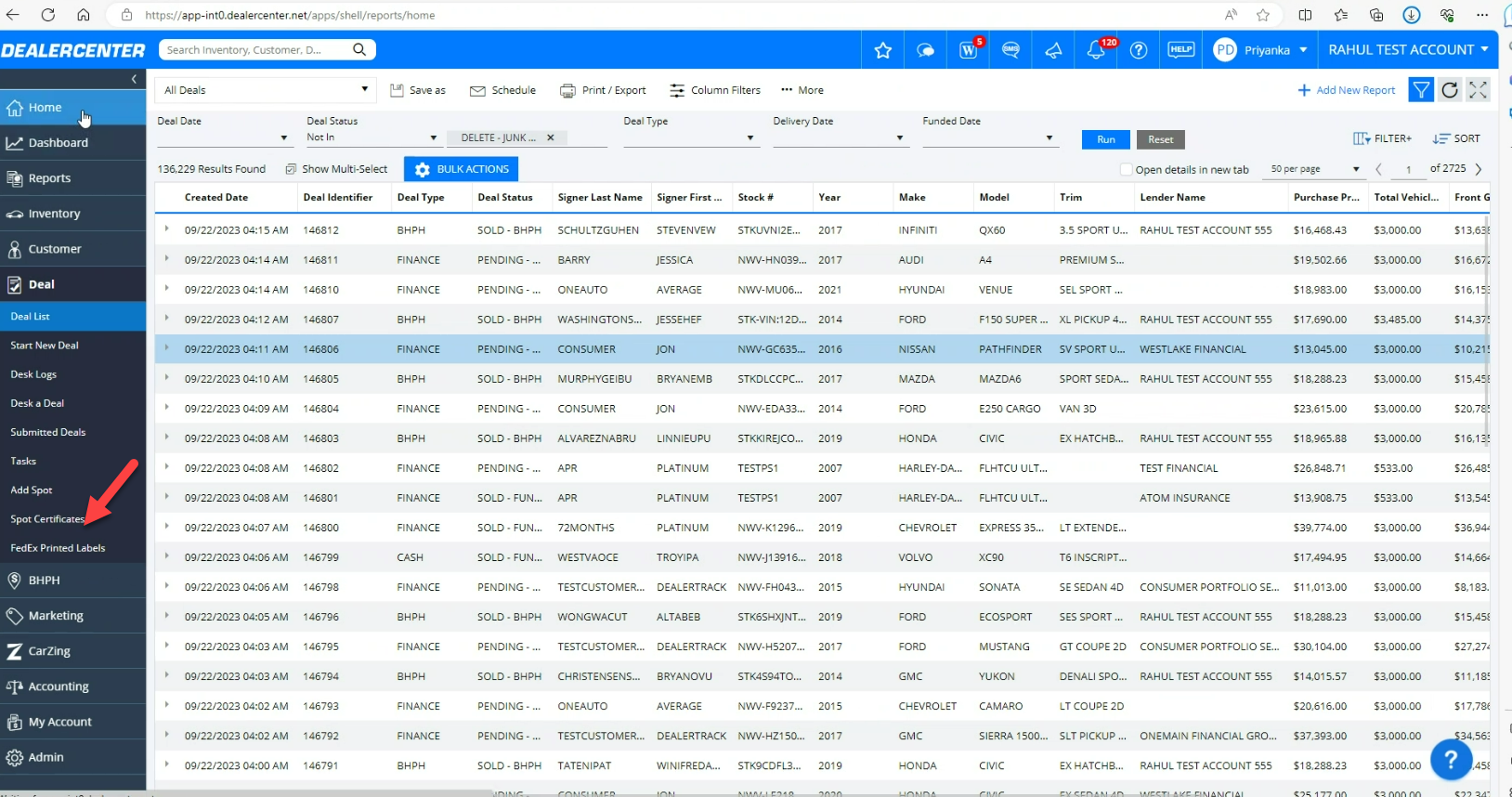Viewport: 1512px width, 797px height.
Task: Expand row for deal 146812
Action: [167, 229]
